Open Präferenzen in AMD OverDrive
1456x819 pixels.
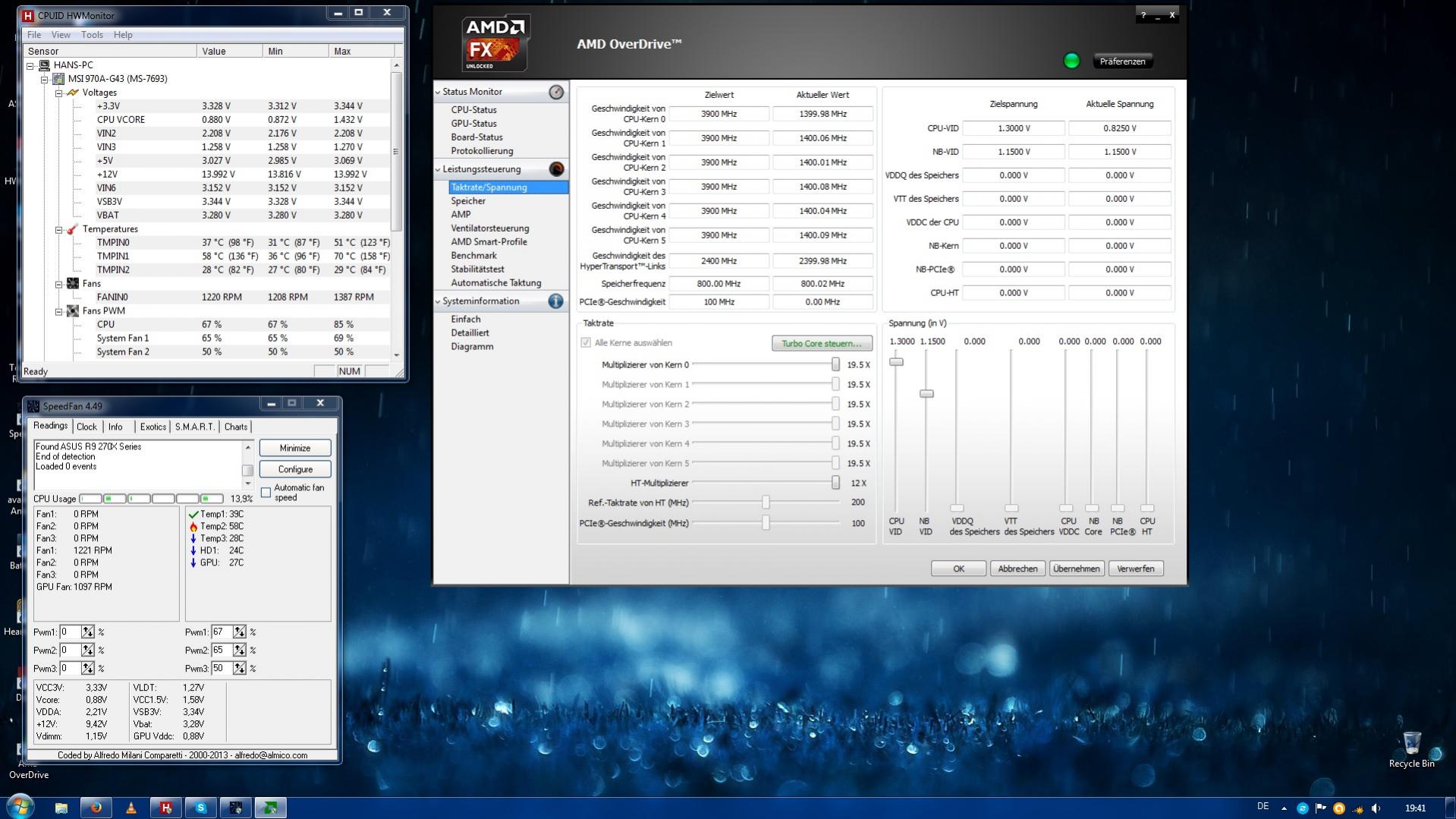tap(1122, 61)
